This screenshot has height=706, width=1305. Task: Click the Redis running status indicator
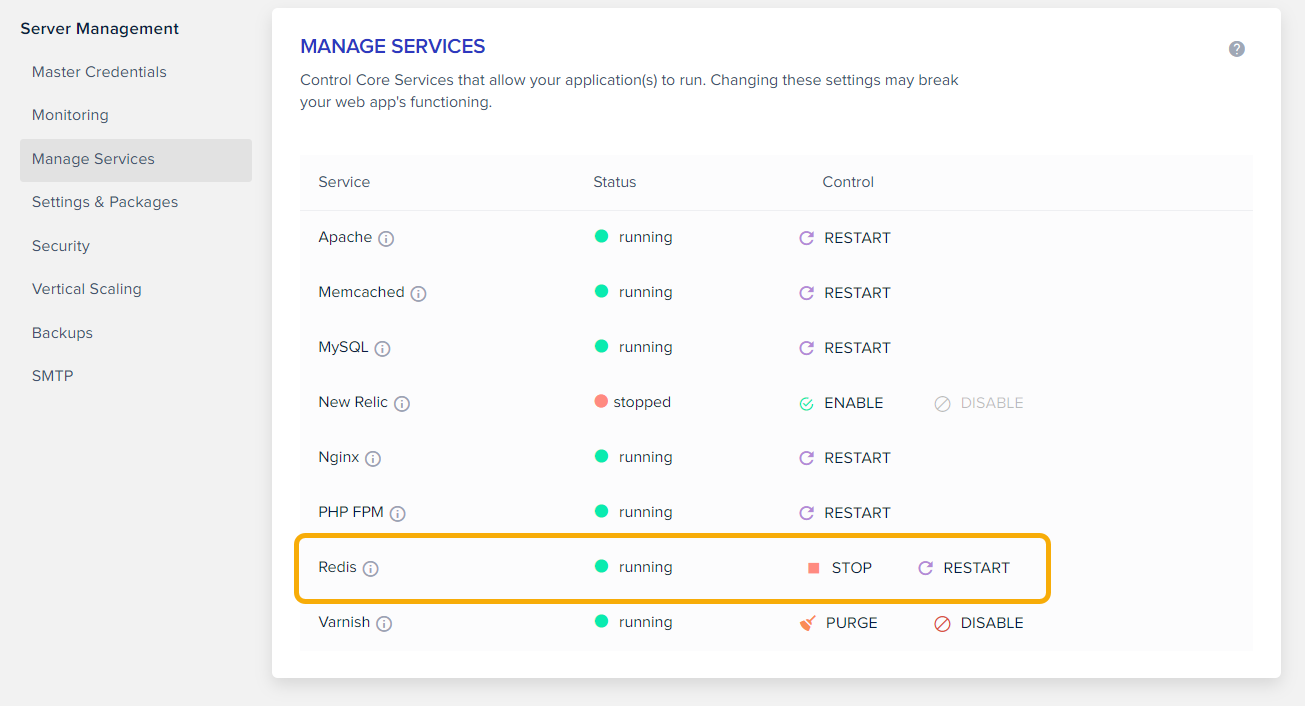point(600,567)
